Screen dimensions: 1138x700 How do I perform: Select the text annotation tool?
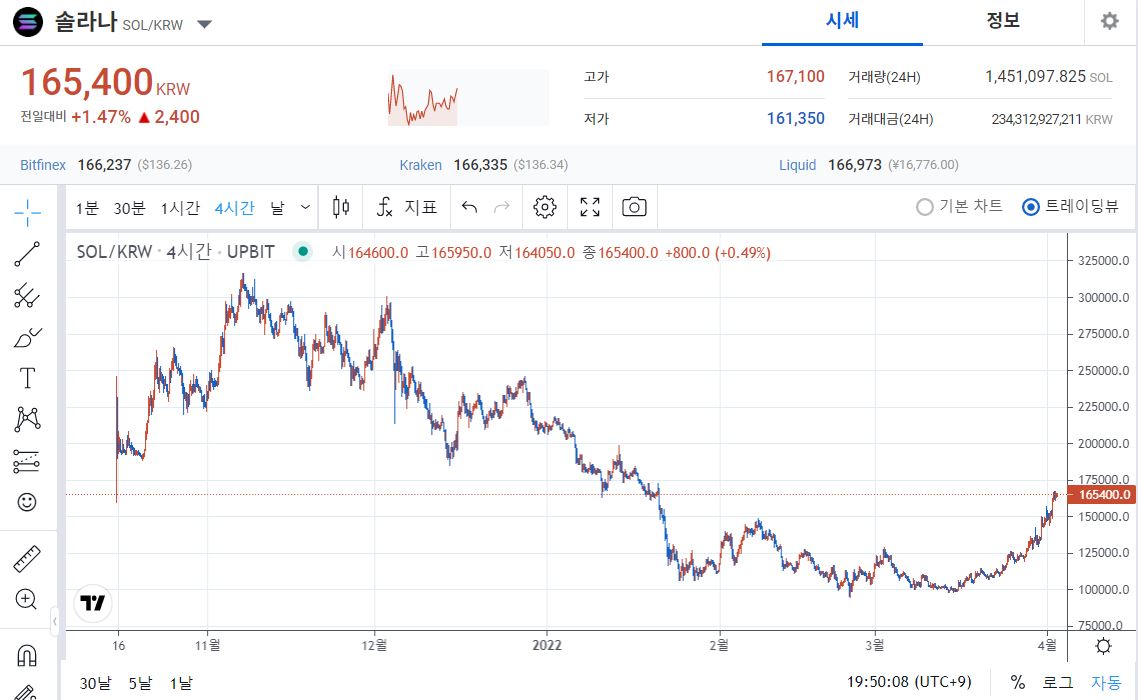click(x=28, y=378)
